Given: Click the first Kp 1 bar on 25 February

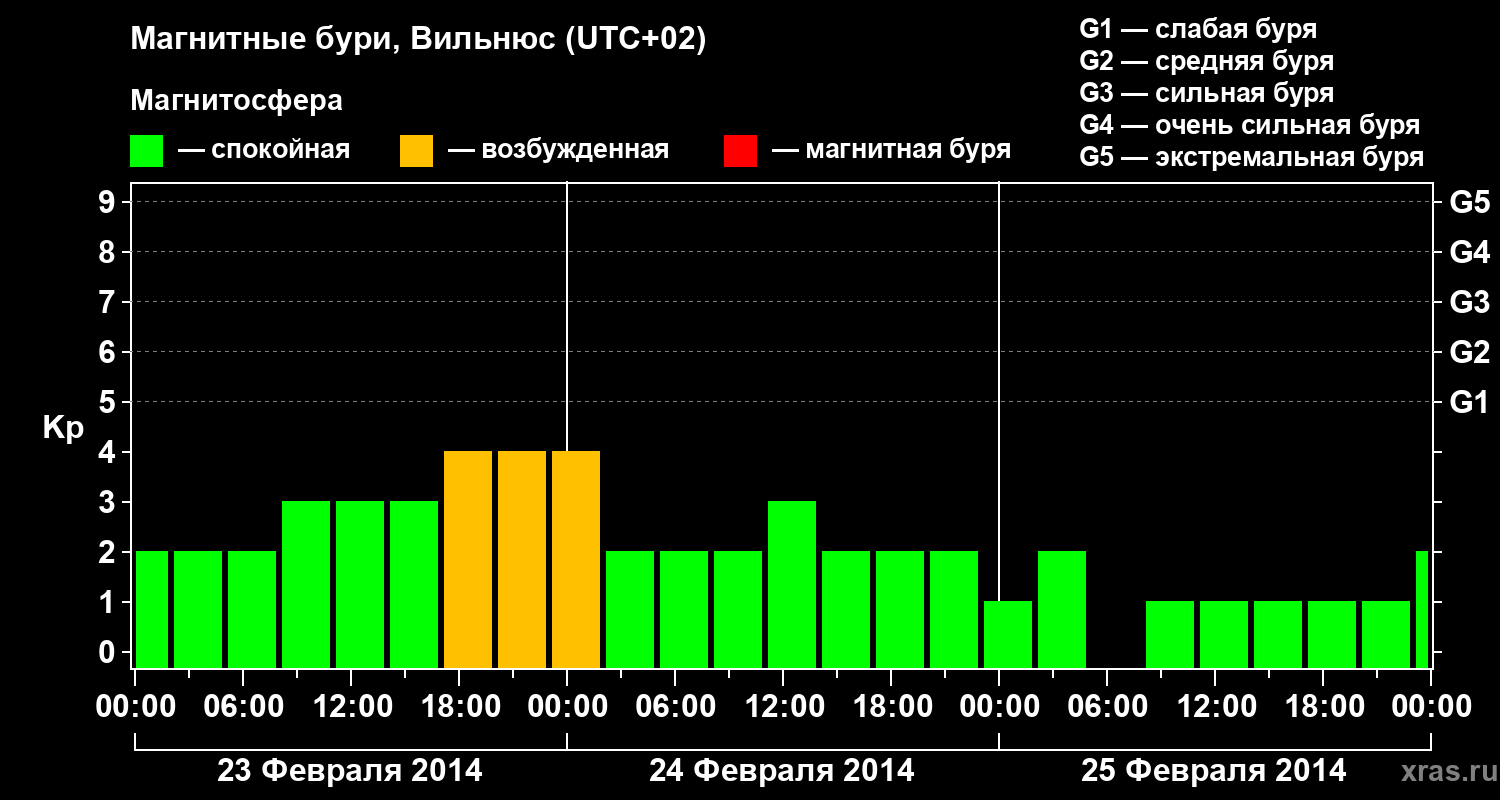Looking at the screenshot, I should (x=1008, y=635).
